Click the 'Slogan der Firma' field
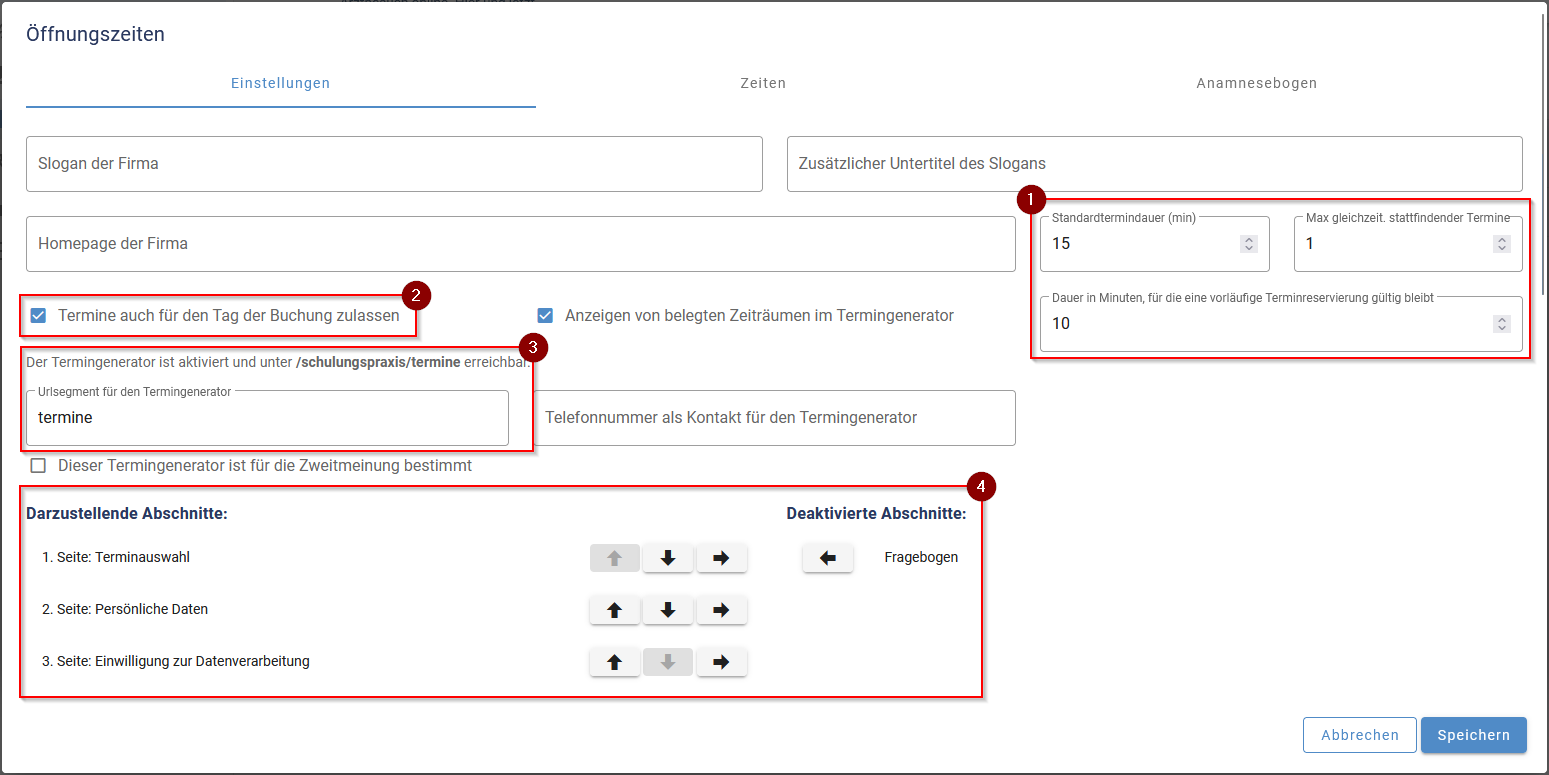Viewport: 1549px width, 775px height. 394,164
